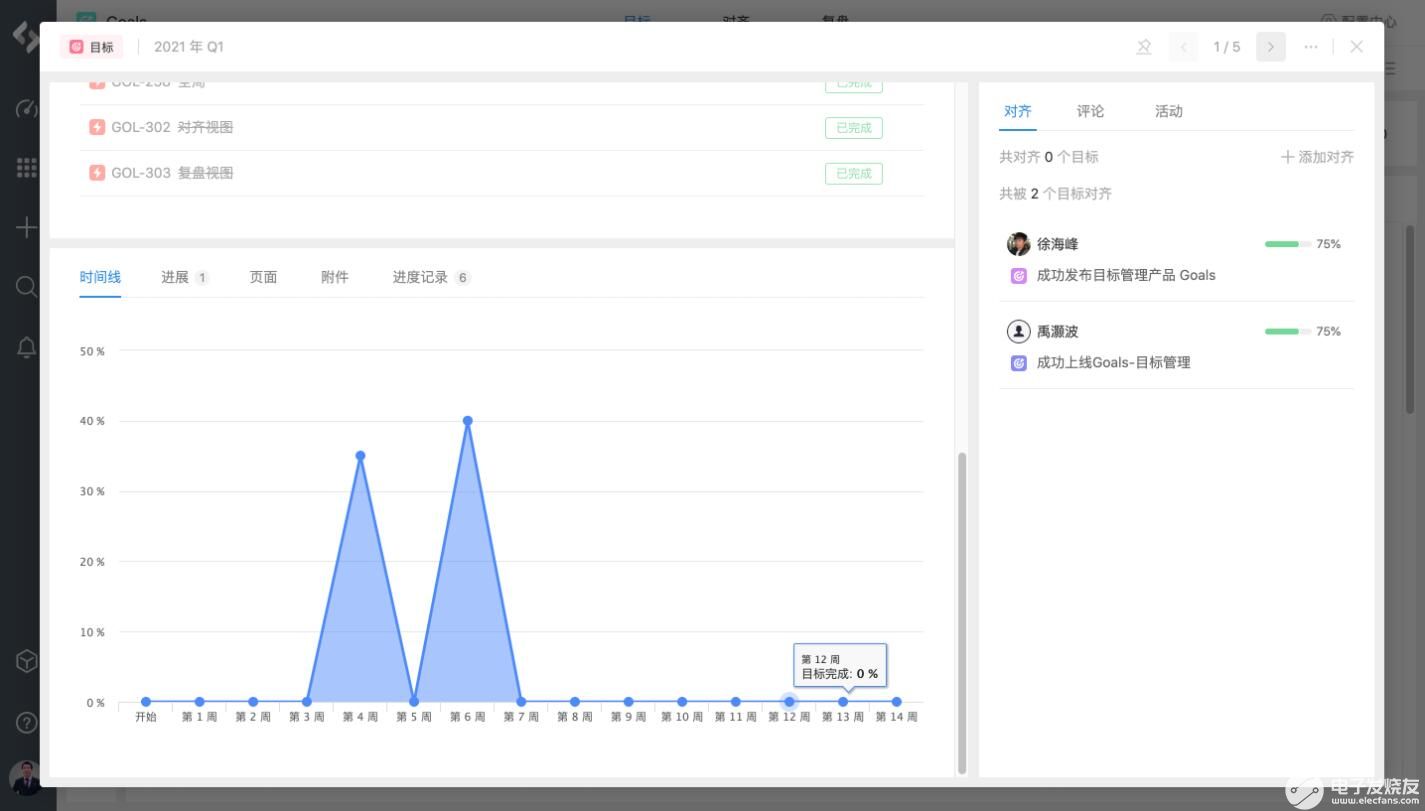Select the 对齐 tab in right panel

(x=1018, y=111)
